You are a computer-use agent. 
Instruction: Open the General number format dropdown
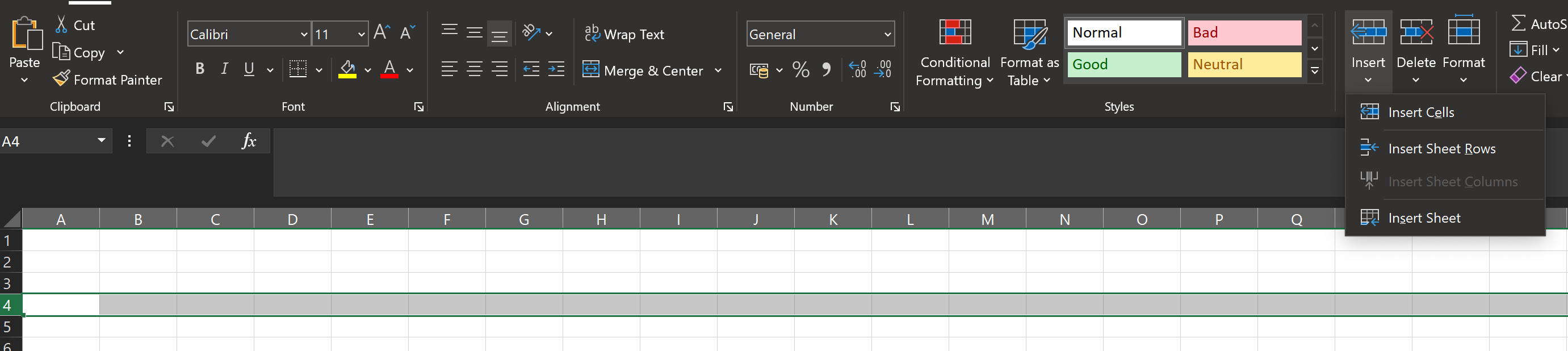tap(887, 34)
